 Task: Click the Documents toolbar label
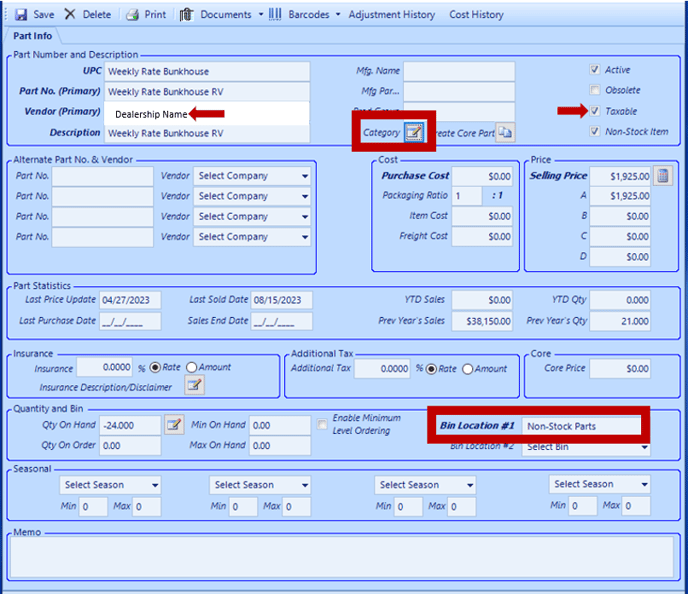[226, 14]
